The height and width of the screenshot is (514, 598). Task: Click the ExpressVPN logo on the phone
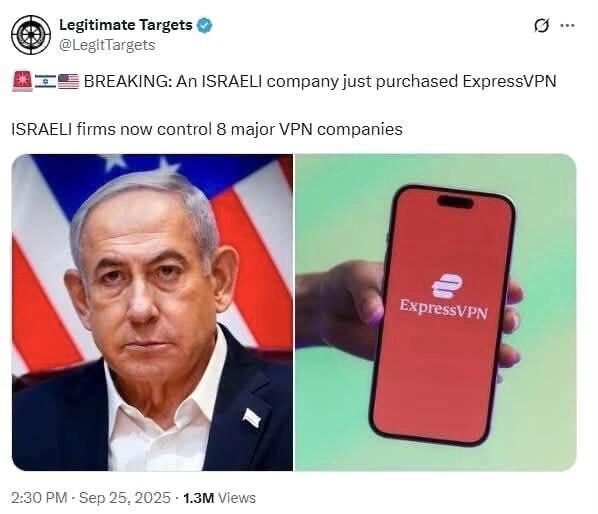point(444,297)
